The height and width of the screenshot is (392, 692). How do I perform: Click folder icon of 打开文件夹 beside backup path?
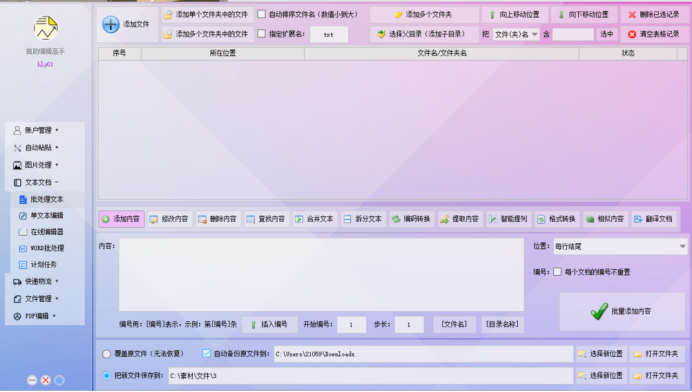coord(637,354)
